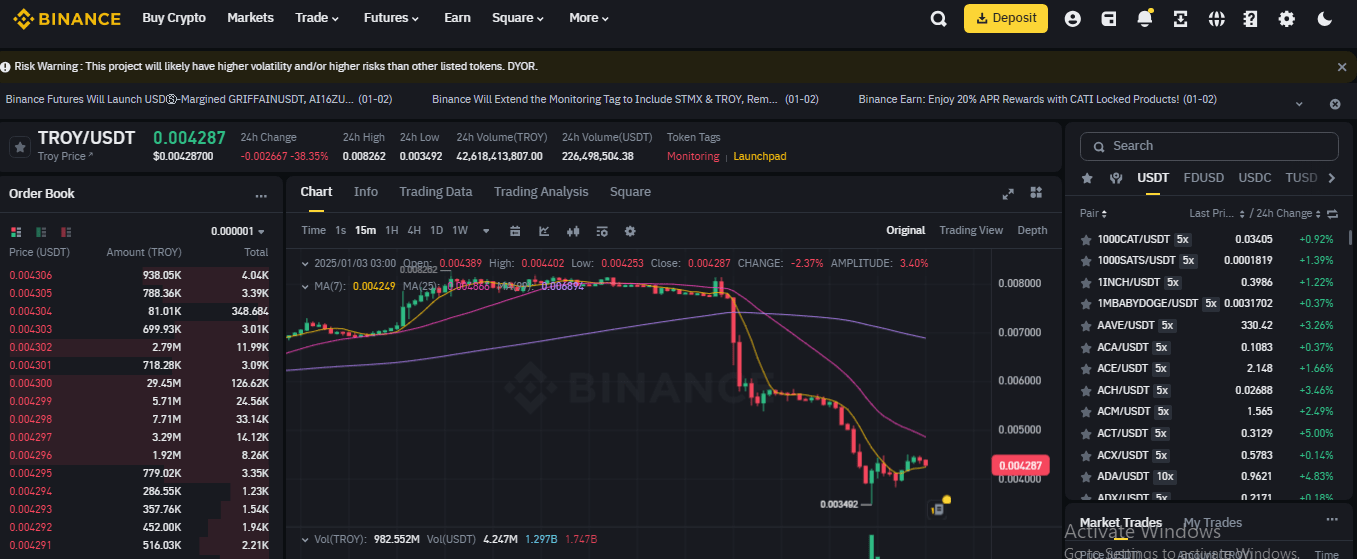
Task: Toggle dark mode moon icon
Action: pyautogui.click(x=1325, y=18)
